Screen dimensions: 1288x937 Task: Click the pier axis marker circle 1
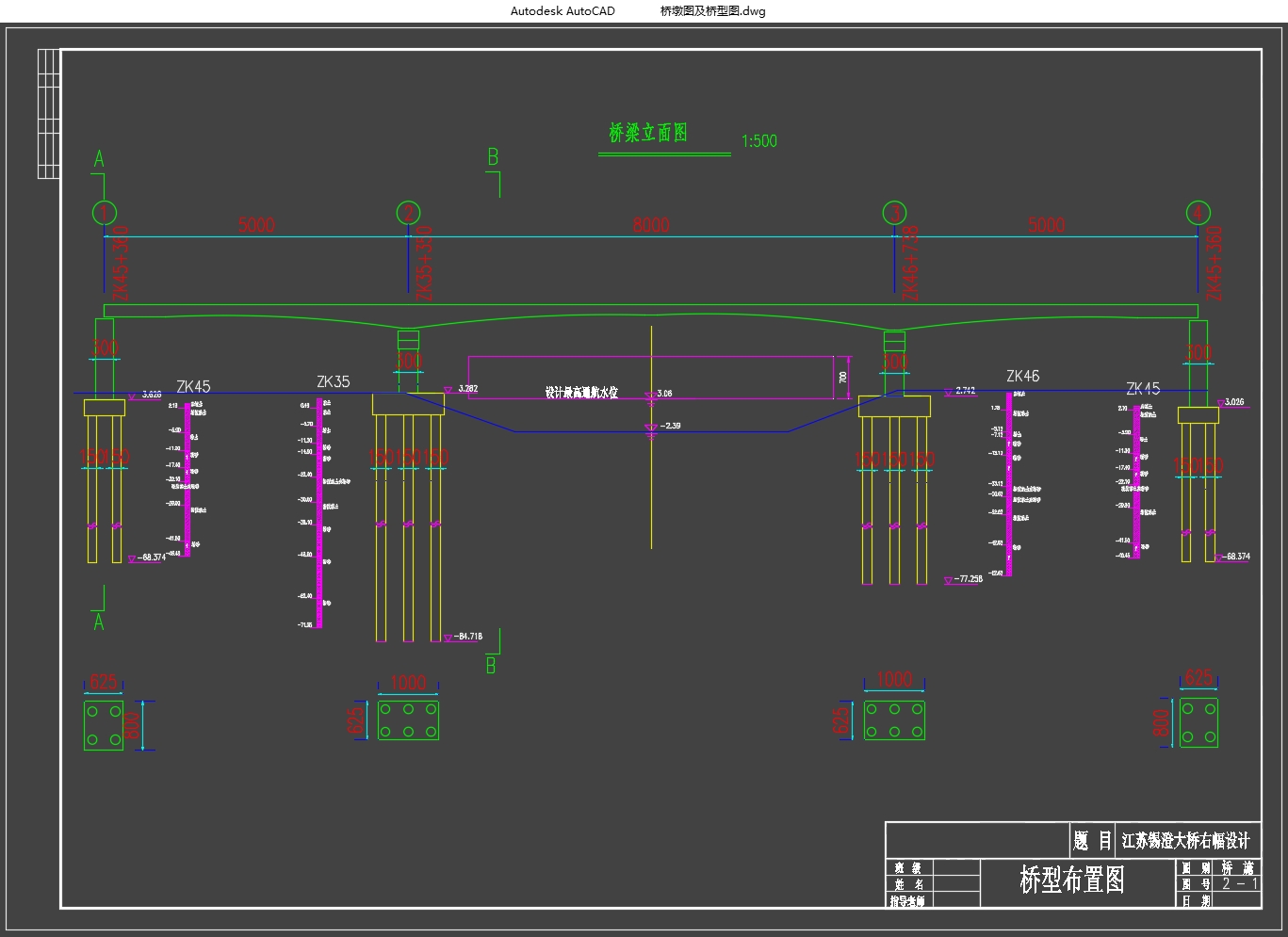105,213
